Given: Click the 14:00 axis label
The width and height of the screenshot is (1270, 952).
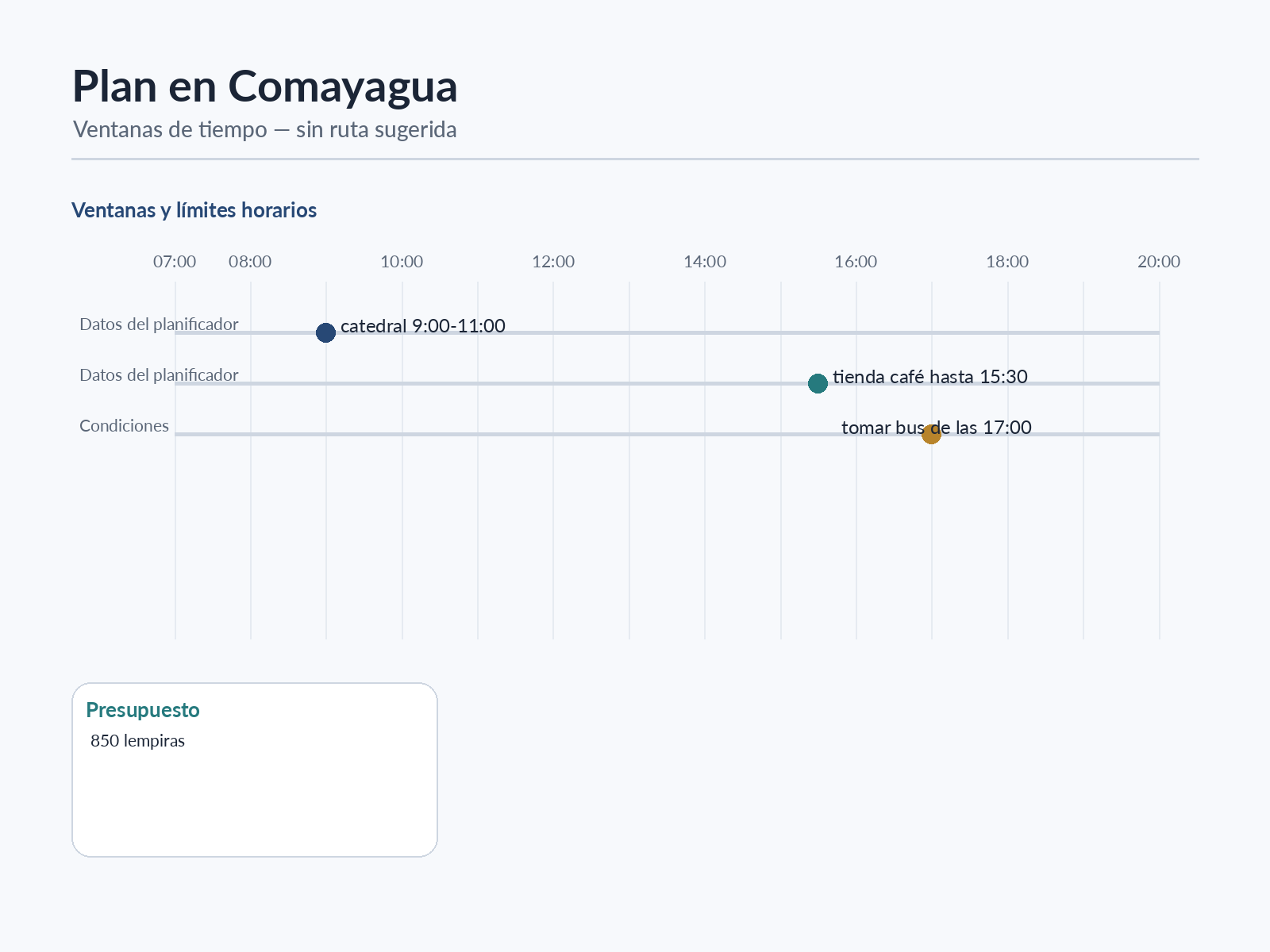Looking at the screenshot, I should pyautogui.click(x=705, y=262).
